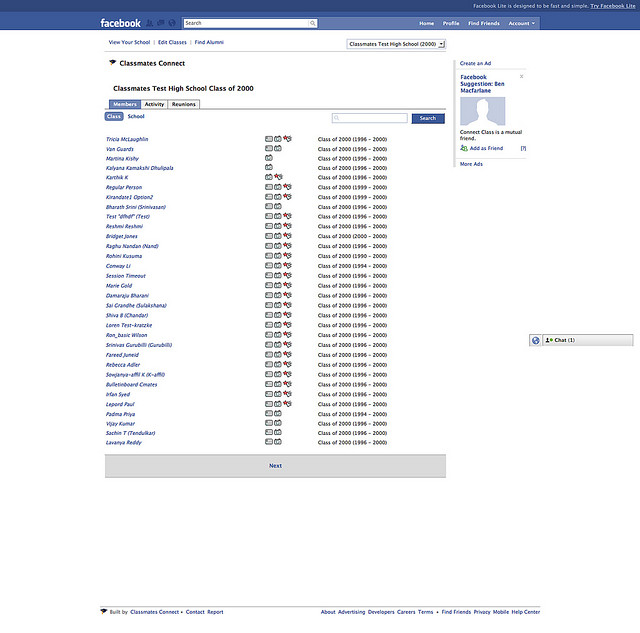
Task: Dismiss the Facebook Suggestion ad with its X
Action: [x=521, y=76]
